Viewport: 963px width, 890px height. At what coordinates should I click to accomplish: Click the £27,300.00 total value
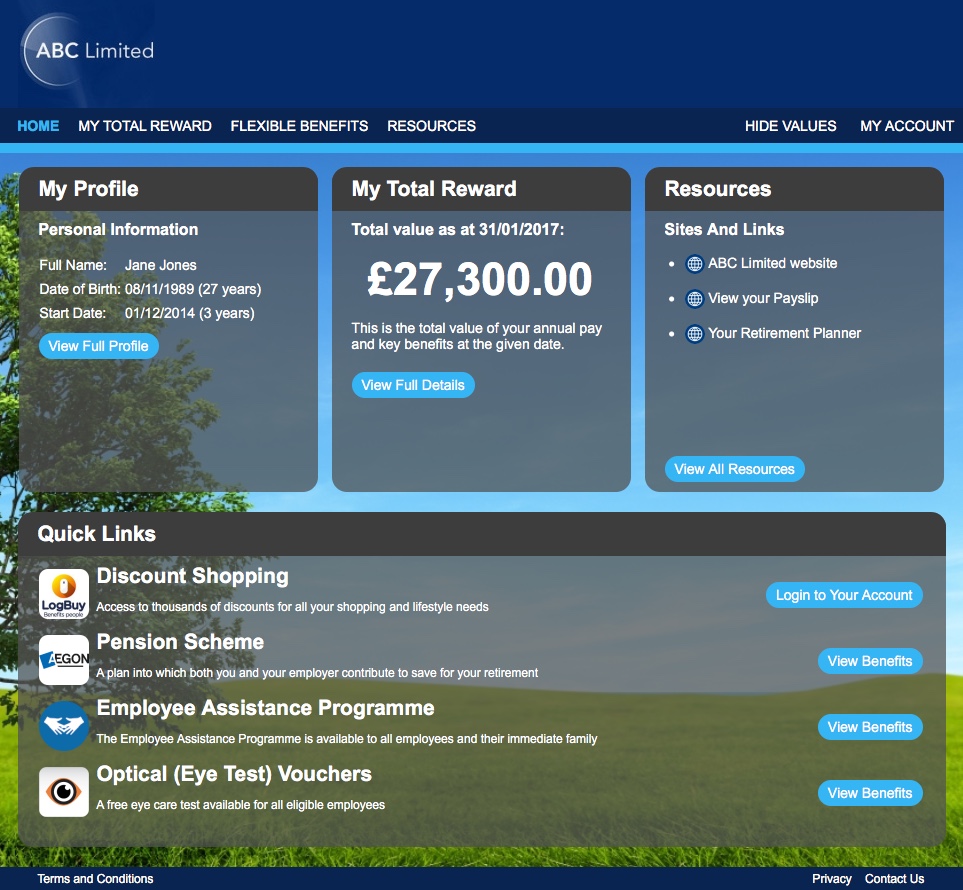tap(480, 279)
